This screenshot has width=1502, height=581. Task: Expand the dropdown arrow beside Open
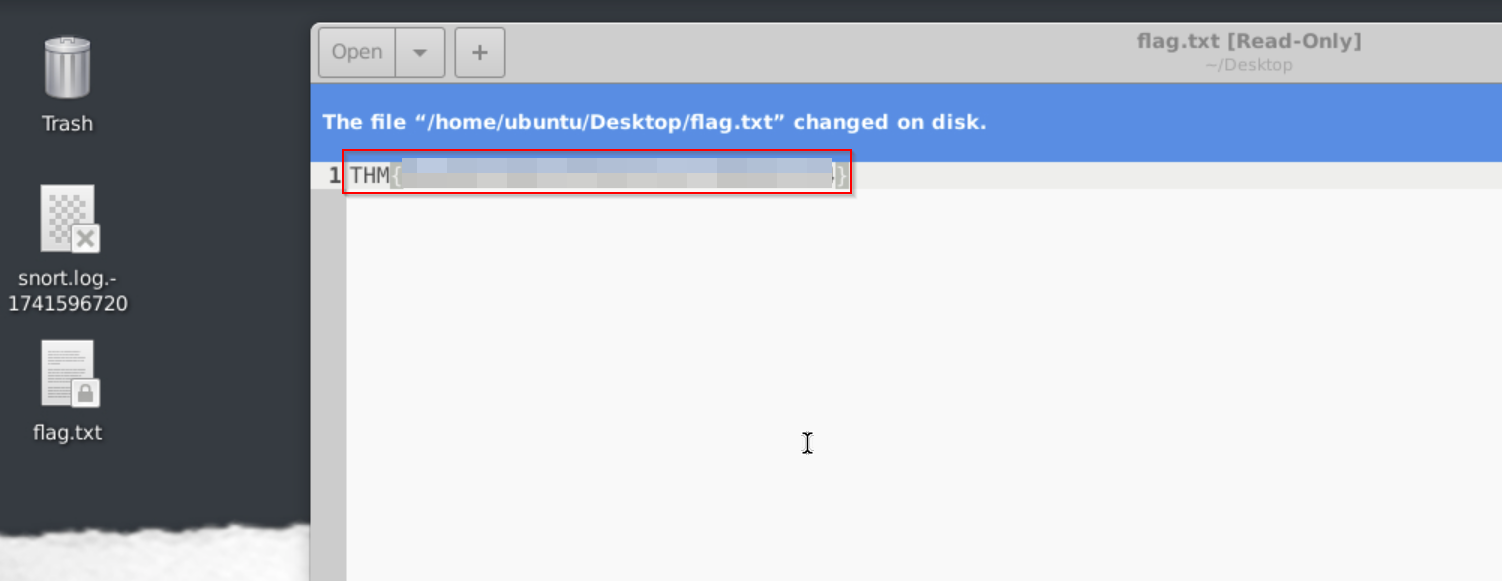(420, 52)
